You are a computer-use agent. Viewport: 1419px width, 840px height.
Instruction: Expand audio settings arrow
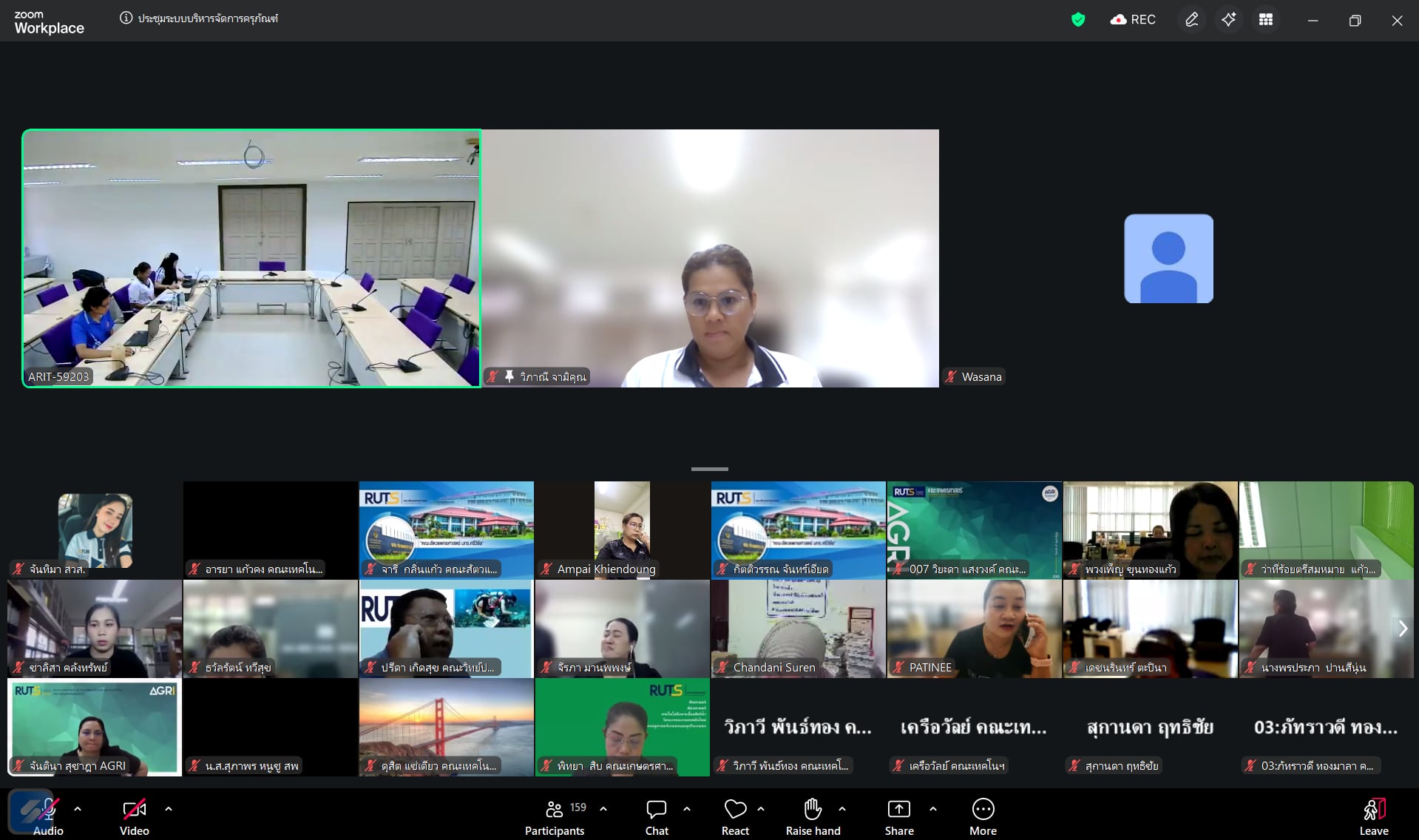[78, 809]
